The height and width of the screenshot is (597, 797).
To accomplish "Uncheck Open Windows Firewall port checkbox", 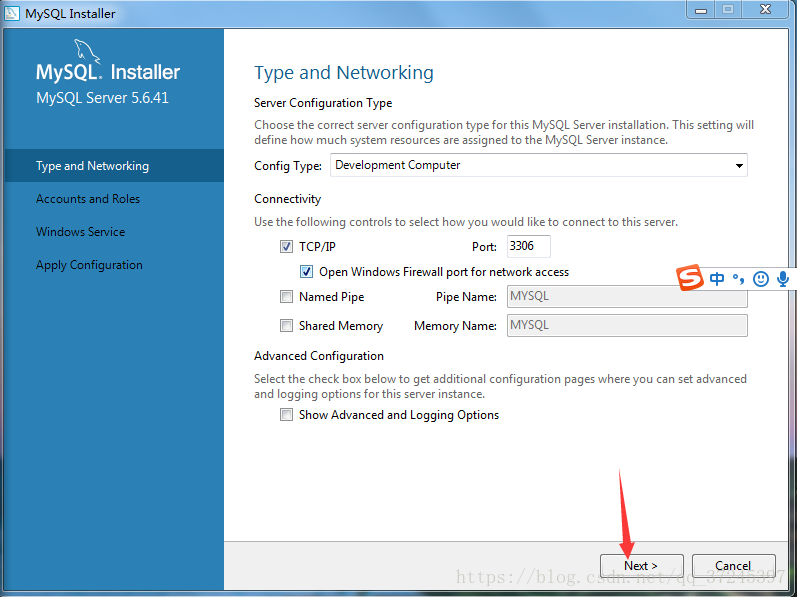I will pos(306,272).
